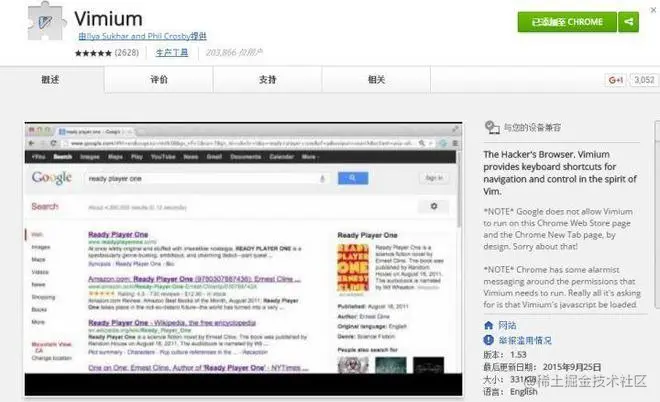Click the G+1 button
The width and height of the screenshot is (660, 402).
point(615,80)
